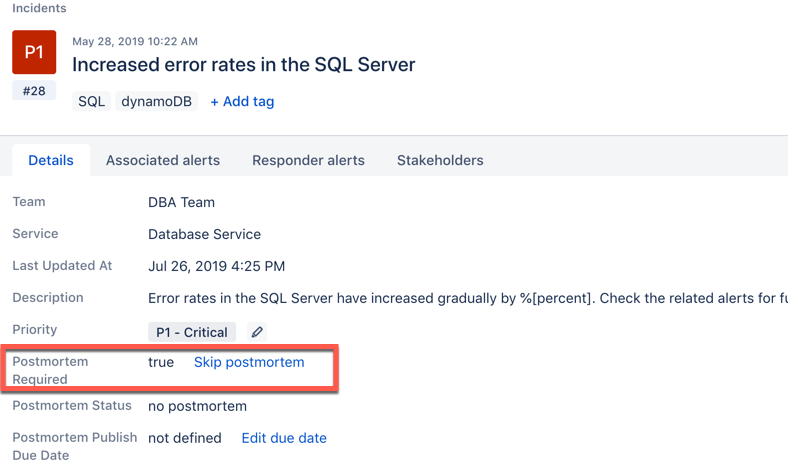Click the Edit due date link
This screenshot has height=469, width=788.
click(284, 438)
